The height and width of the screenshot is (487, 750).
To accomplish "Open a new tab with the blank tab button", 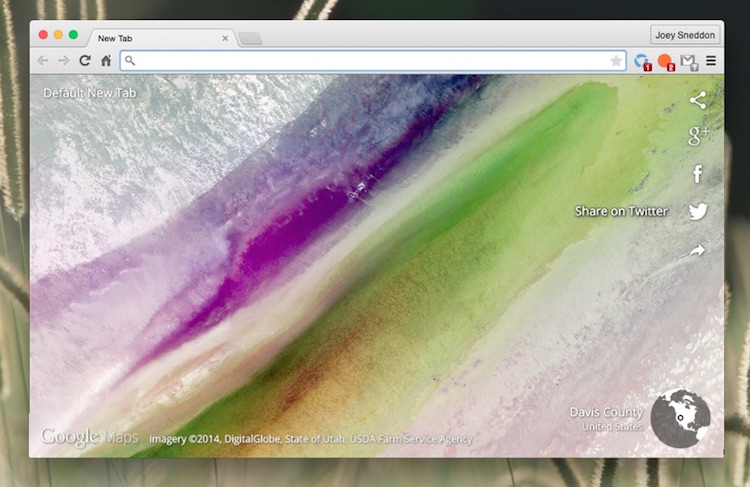I will [x=250, y=39].
